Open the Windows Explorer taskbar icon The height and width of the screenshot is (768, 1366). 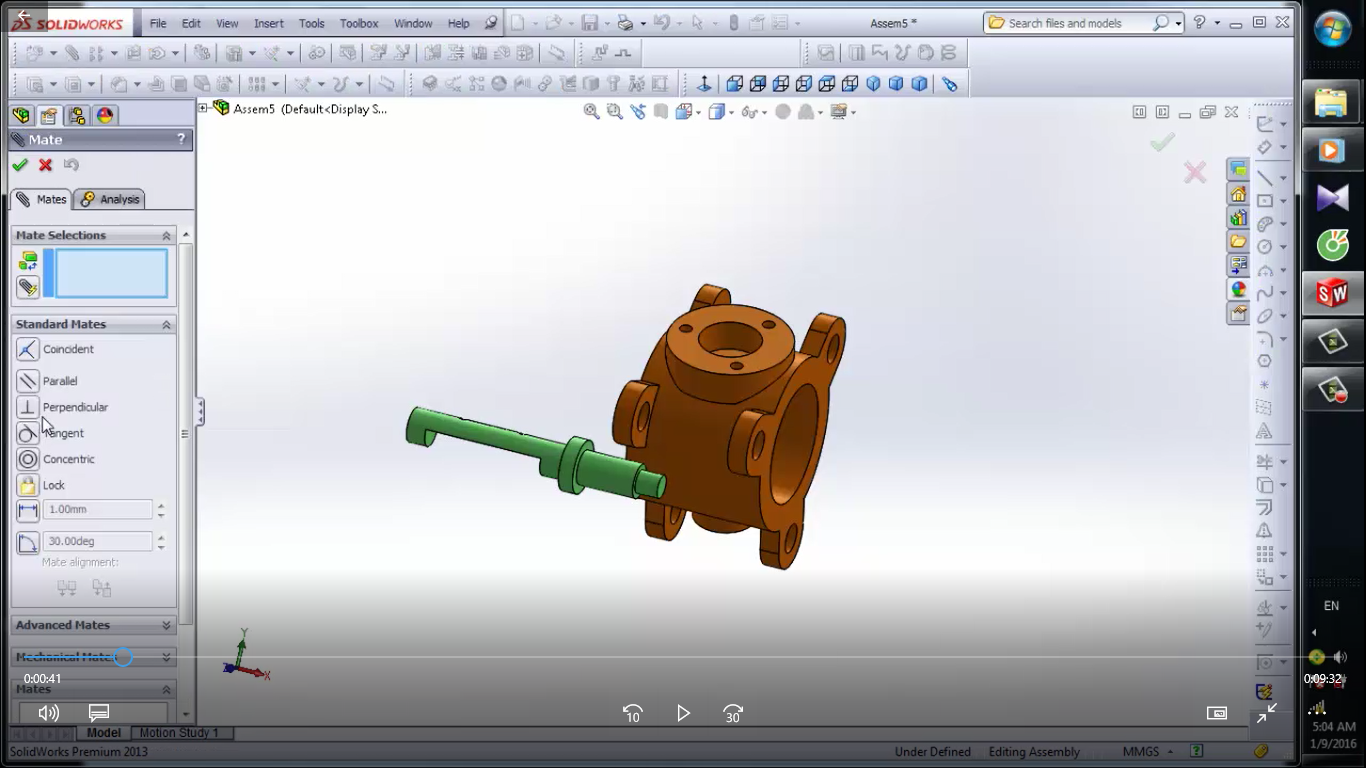coord(1332,102)
